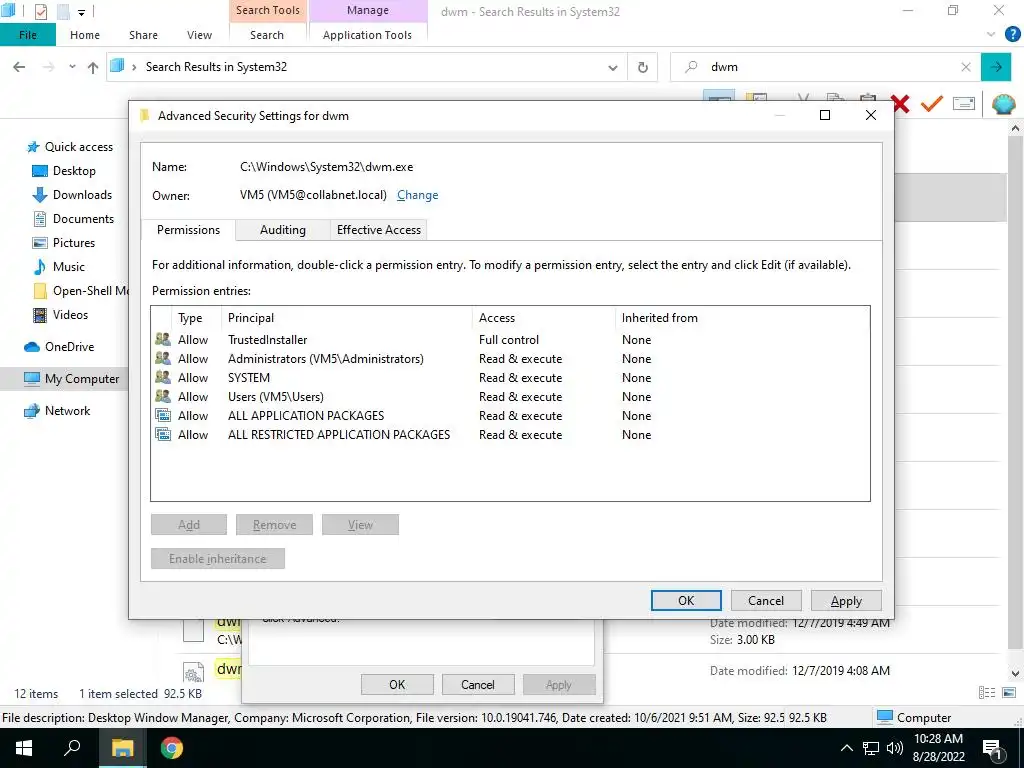Click the Change owner link
Viewport: 1024px width, 768px height.
click(417, 195)
